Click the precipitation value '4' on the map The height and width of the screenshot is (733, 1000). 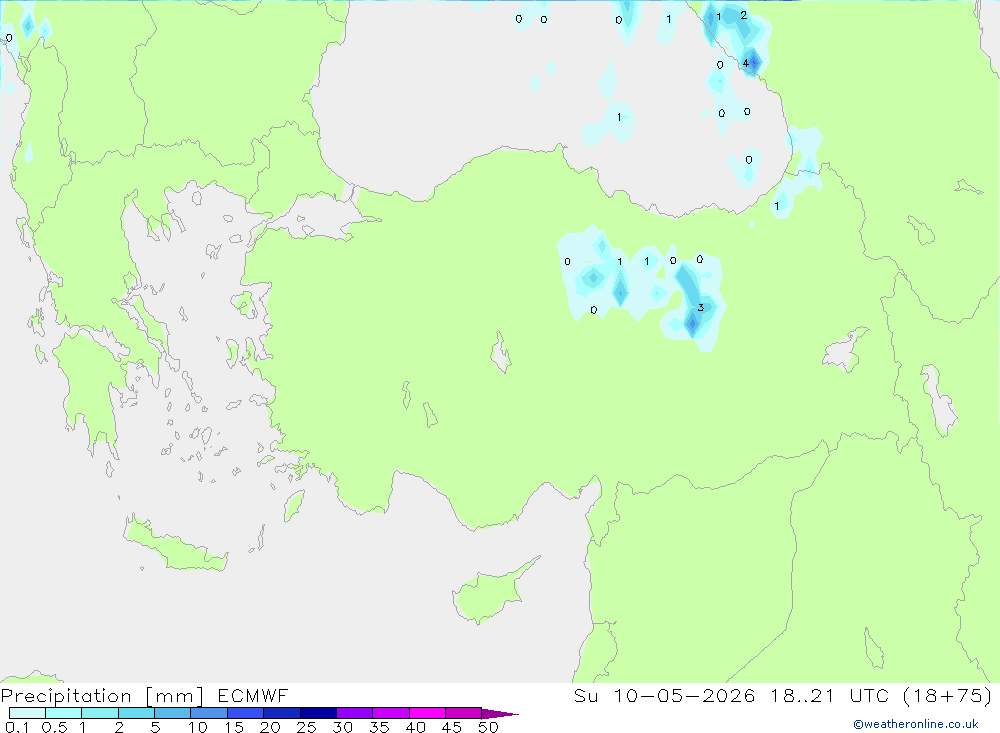(x=746, y=63)
